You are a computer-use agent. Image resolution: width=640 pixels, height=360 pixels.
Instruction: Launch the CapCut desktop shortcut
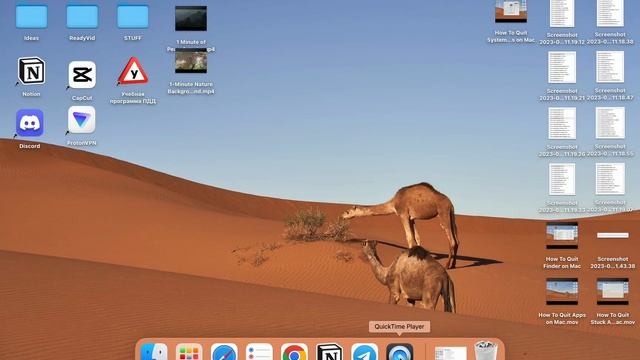click(x=82, y=75)
